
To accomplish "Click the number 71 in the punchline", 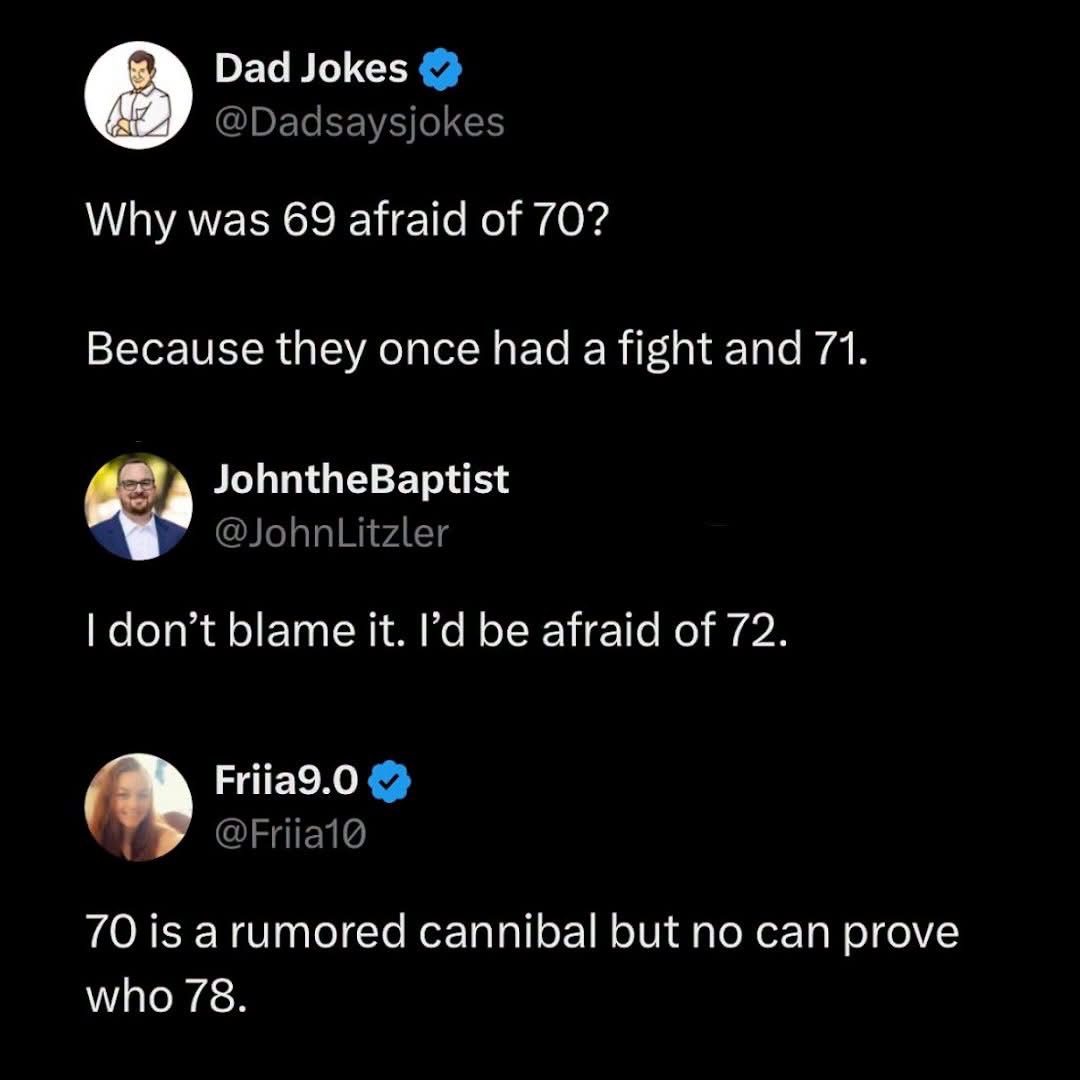I will pyautogui.click(x=834, y=348).
